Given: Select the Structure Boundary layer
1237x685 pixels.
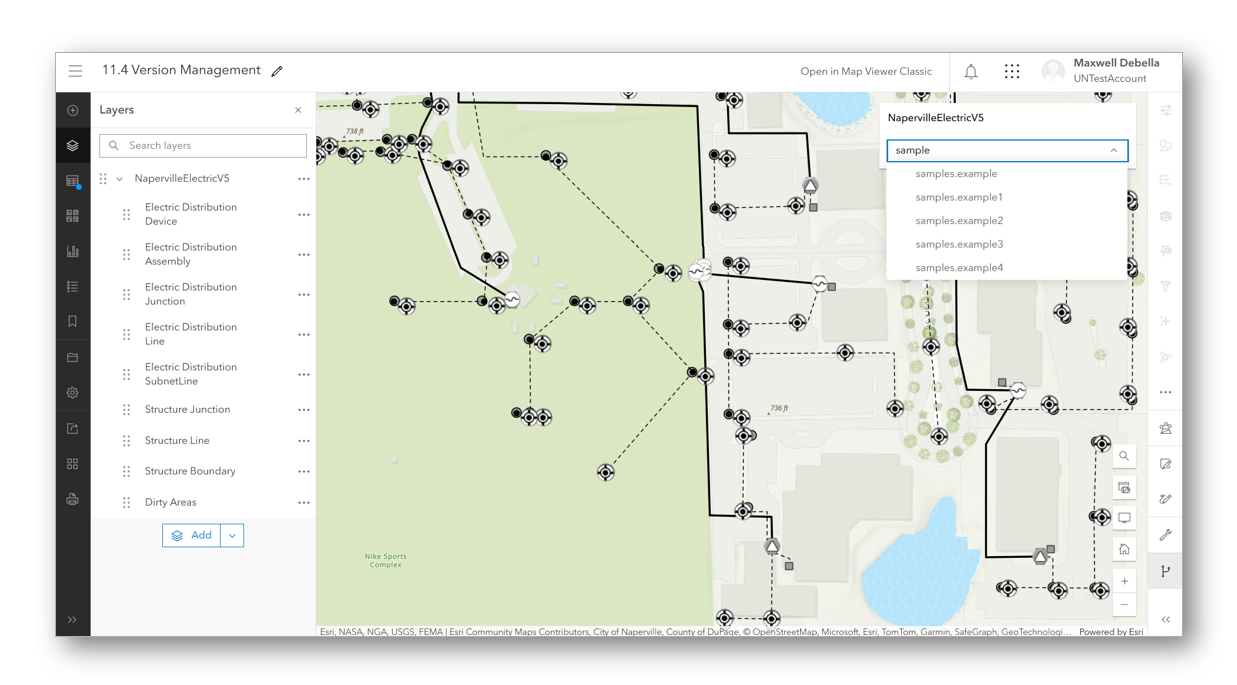Looking at the screenshot, I should (x=190, y=471).
